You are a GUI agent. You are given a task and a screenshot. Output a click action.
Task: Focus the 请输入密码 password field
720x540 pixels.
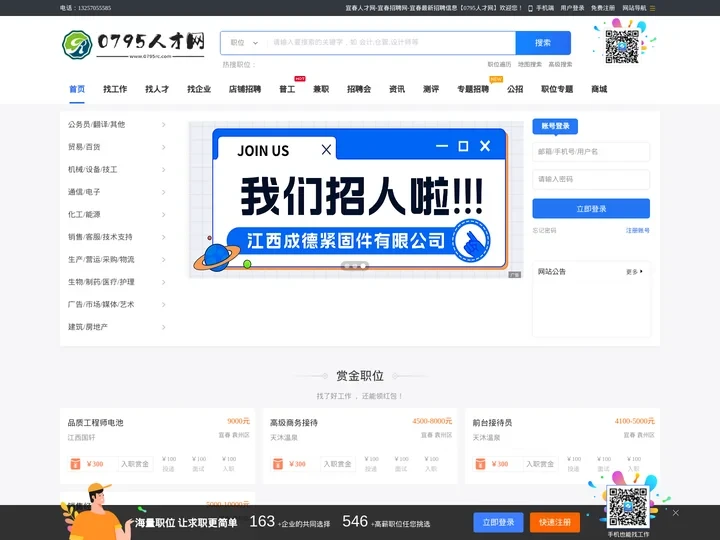(x=591, y=179)
